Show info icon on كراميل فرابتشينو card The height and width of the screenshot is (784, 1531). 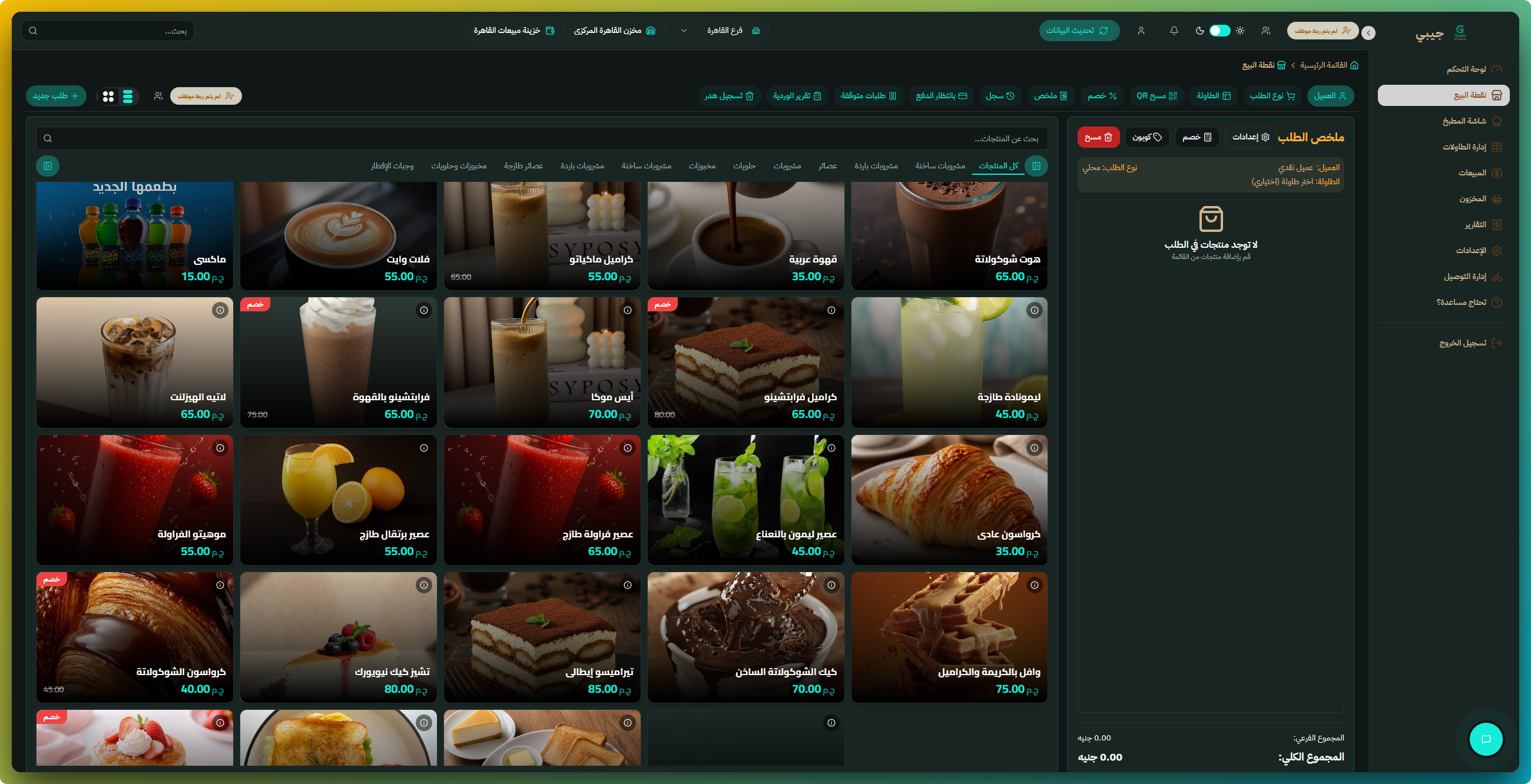831,310
